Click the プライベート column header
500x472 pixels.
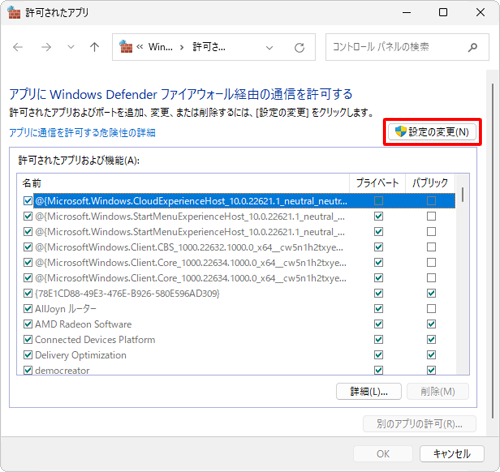(x=377, y=183)
